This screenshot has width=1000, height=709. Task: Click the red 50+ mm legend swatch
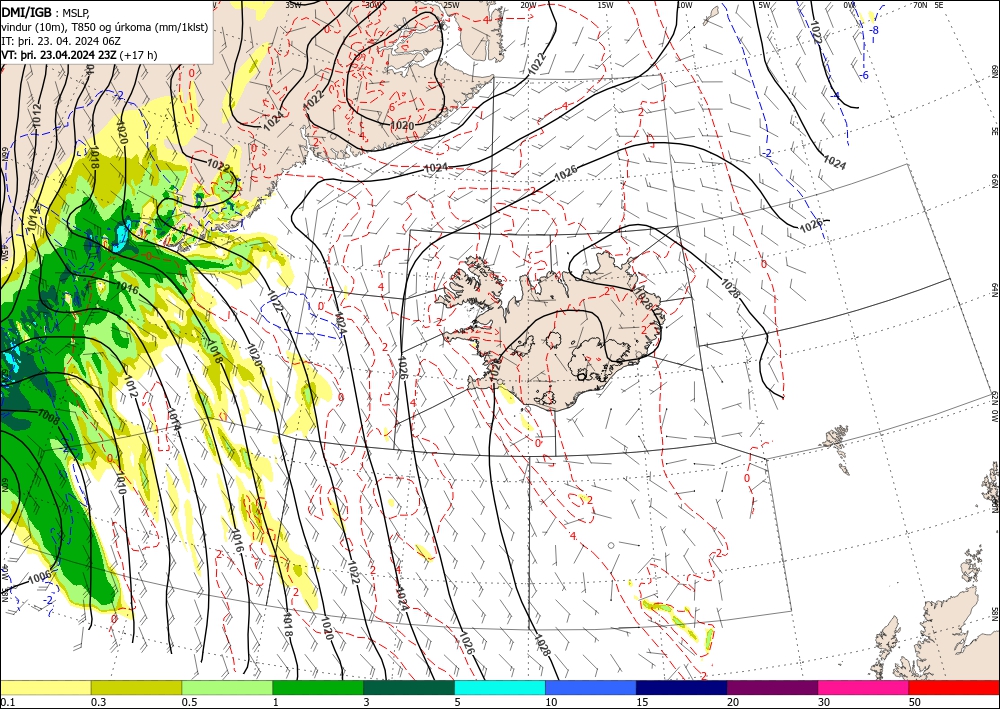click(x=954, y=687)
